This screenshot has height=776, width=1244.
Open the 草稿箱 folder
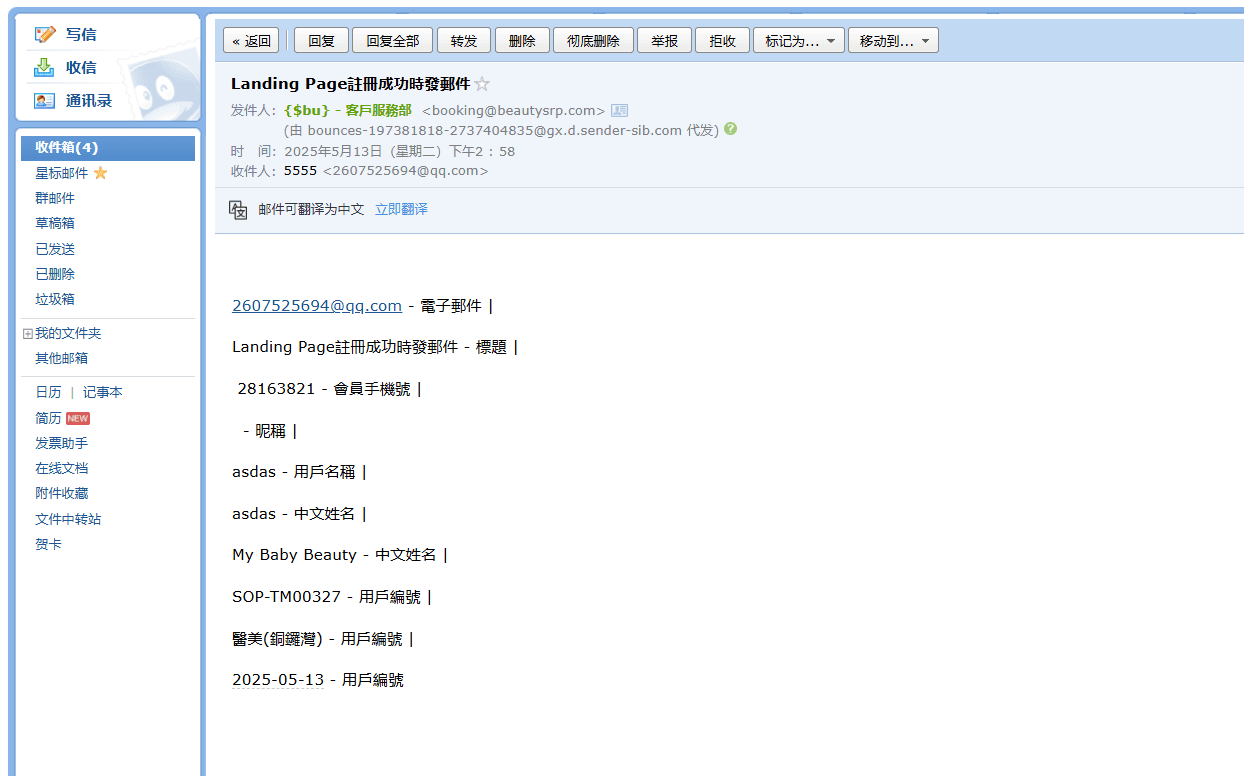(x=55, y=223)
